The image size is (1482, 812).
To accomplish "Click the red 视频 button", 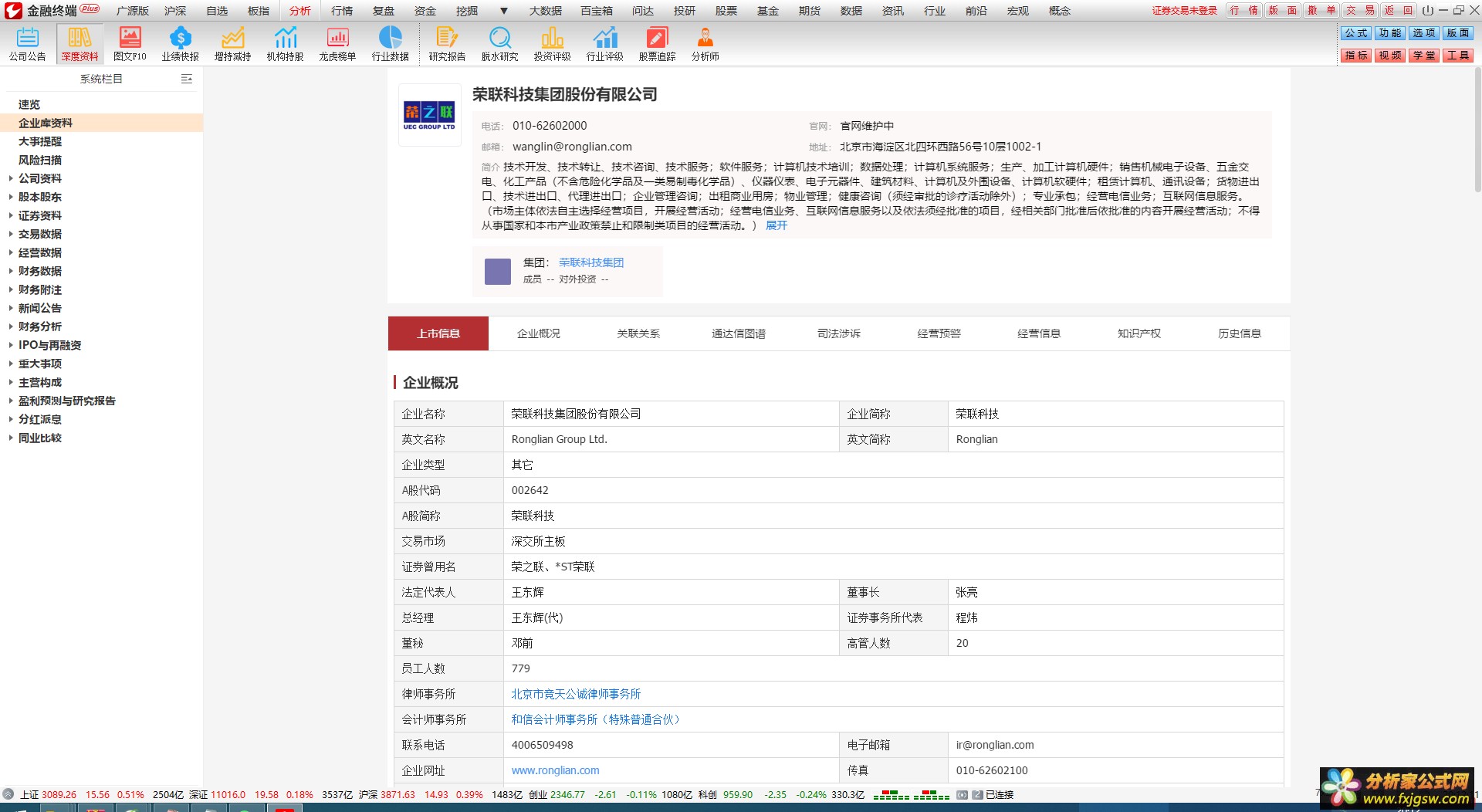I will [1389, 56].
